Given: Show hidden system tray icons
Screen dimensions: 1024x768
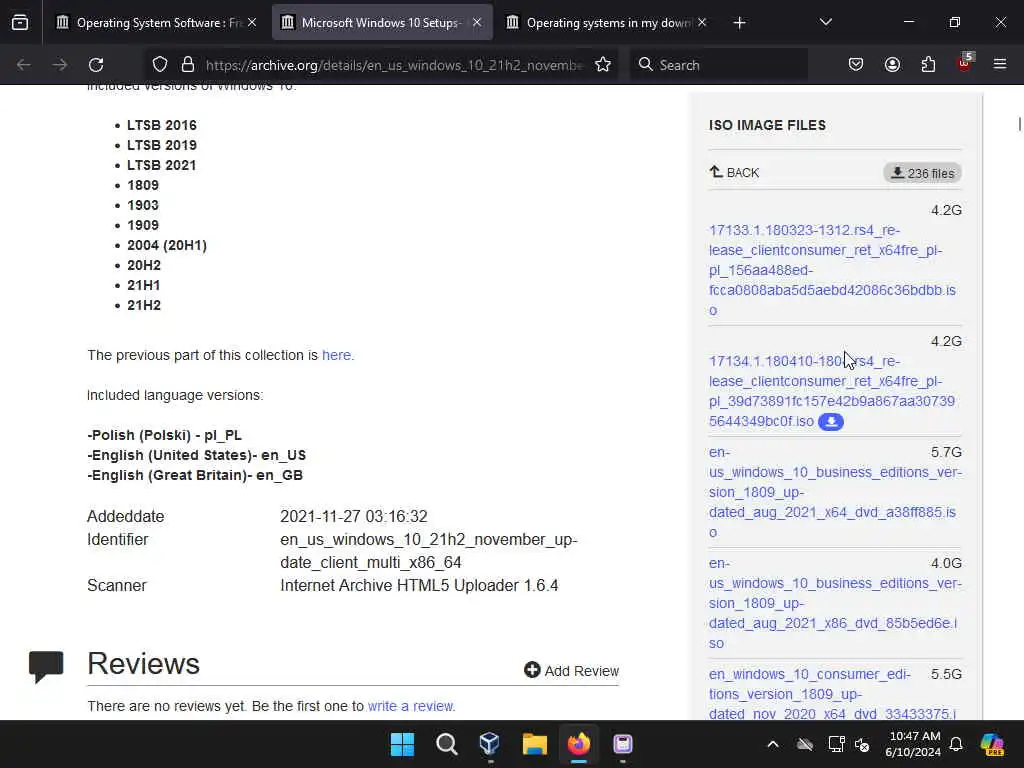Looking at the screenshot, I should coord(773,744).
